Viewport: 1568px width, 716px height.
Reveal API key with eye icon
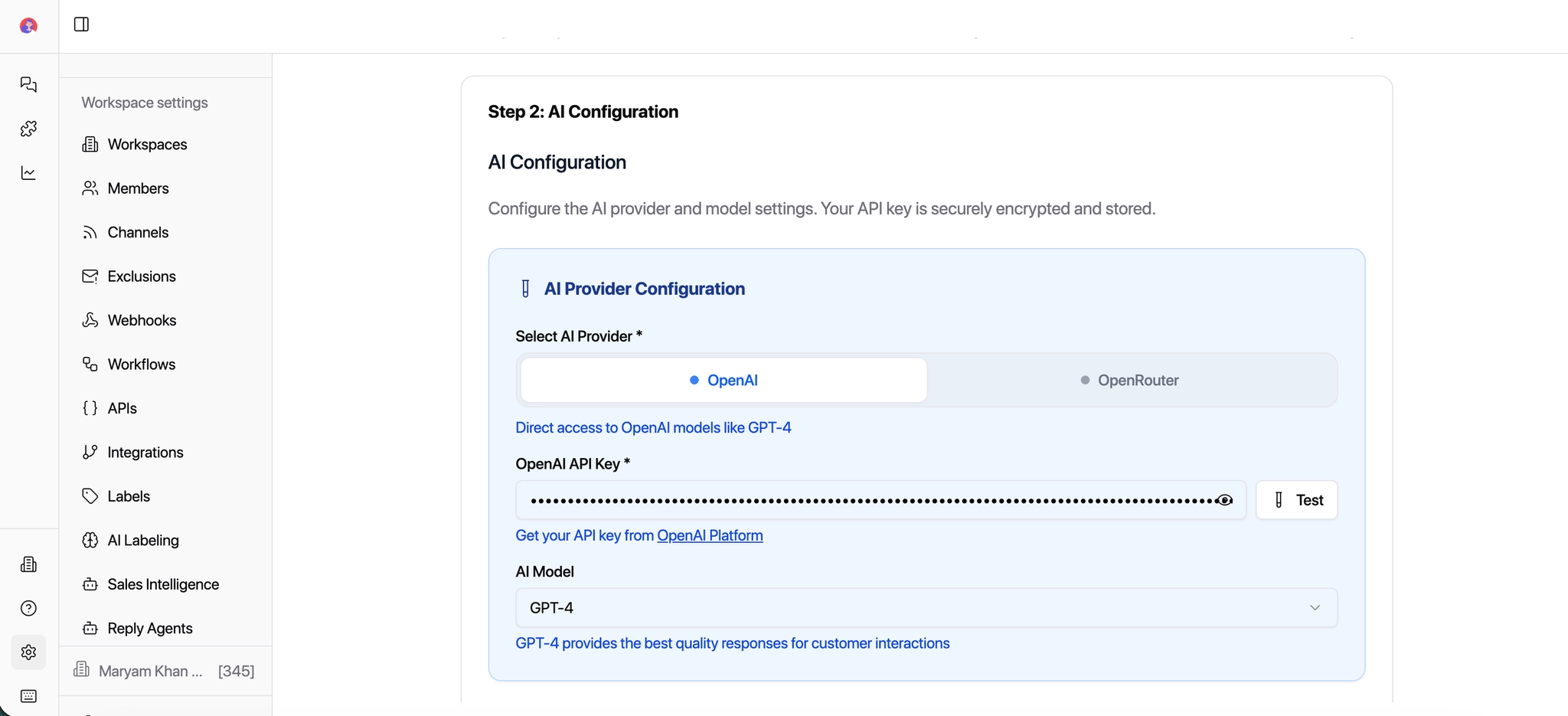[1225, 500]
